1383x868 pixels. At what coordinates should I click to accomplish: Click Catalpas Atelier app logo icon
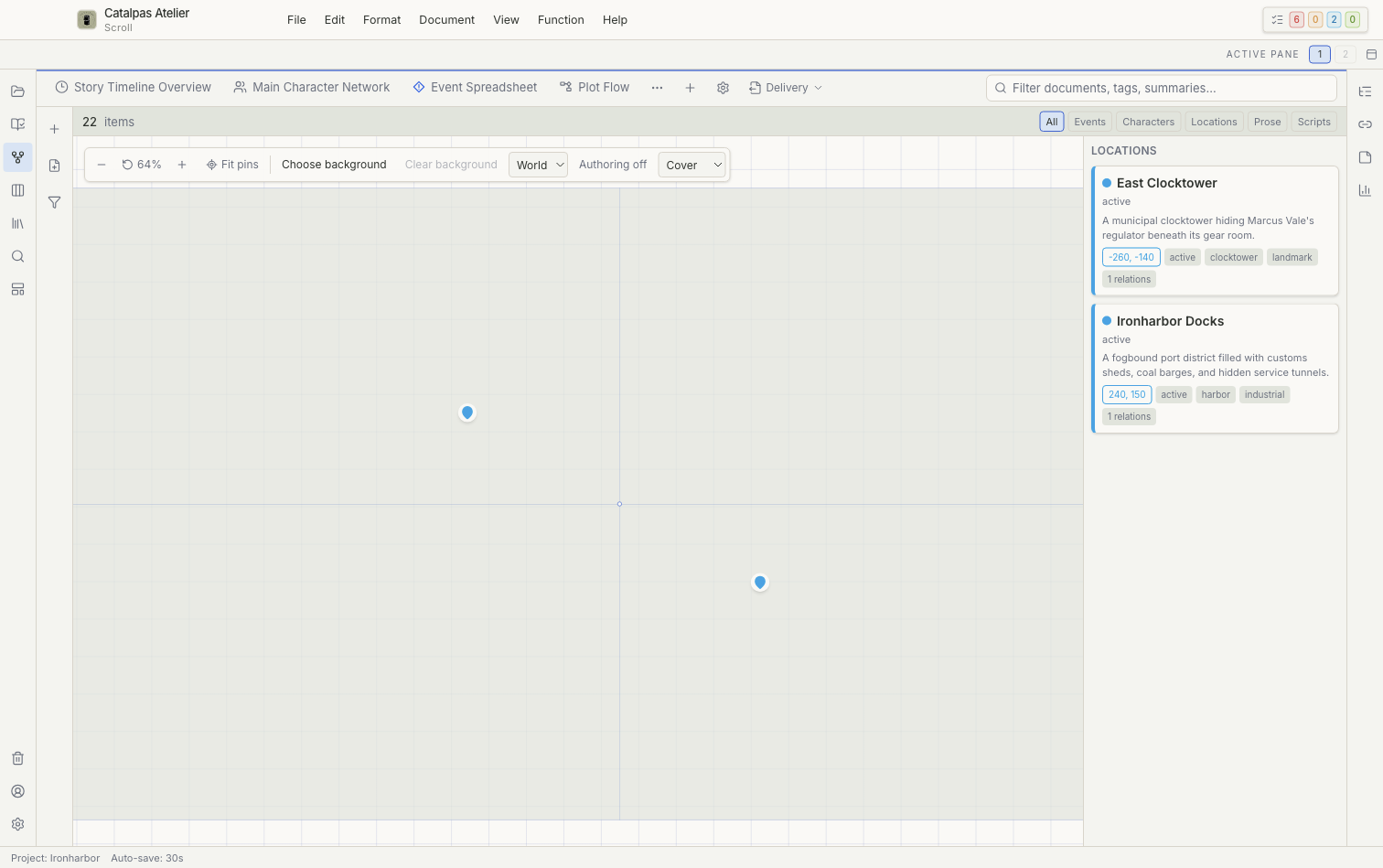(87, 19)
